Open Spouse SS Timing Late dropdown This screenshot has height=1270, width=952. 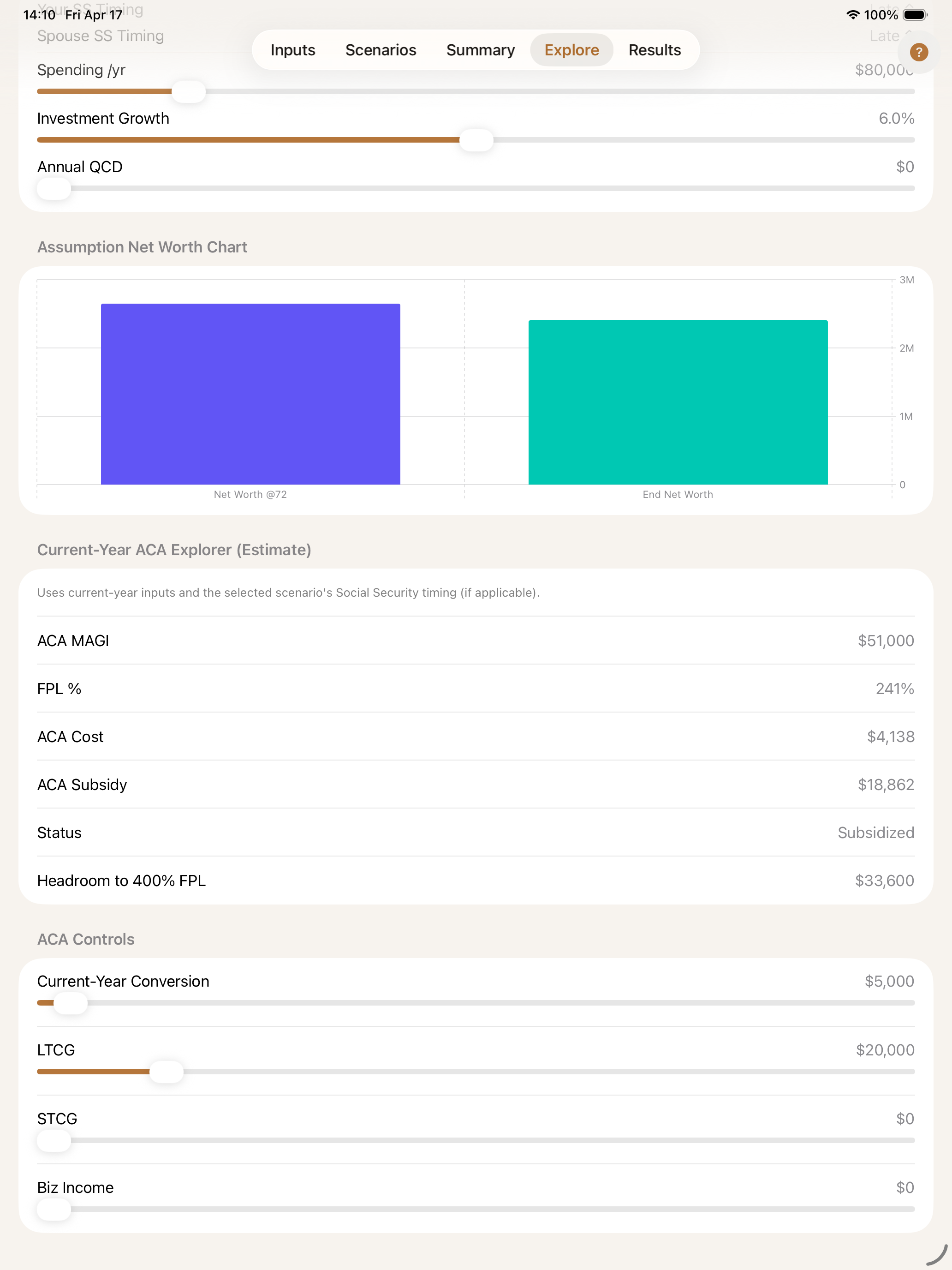(891, 36)
